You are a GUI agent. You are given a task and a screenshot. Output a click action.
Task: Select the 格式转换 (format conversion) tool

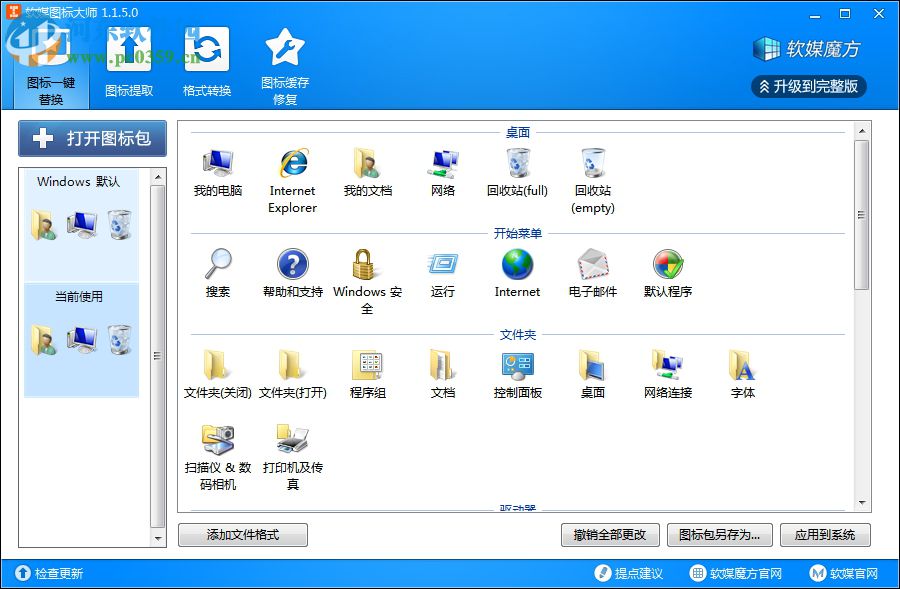[x=206, y=60]
